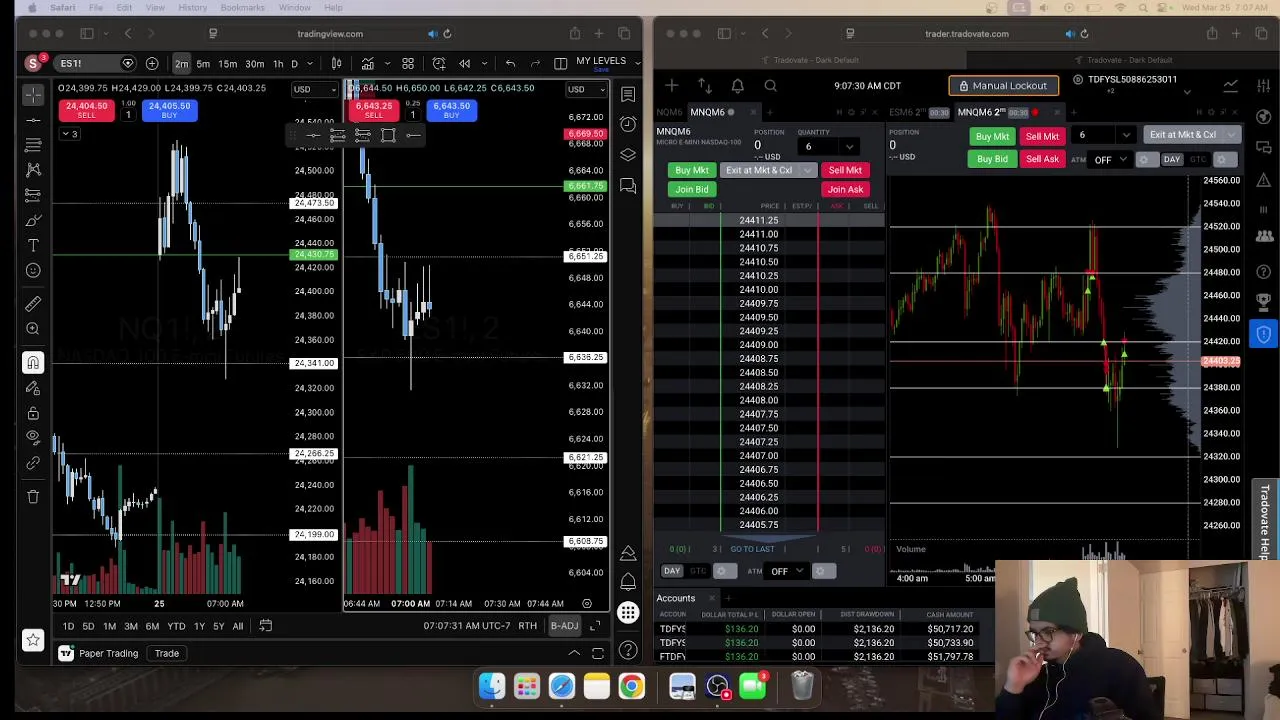The image size is (1280, 720).
Task: Activate the zoom-in tool in TradingView sidebar
Action: pyautogui.click(x=33, y=328)
